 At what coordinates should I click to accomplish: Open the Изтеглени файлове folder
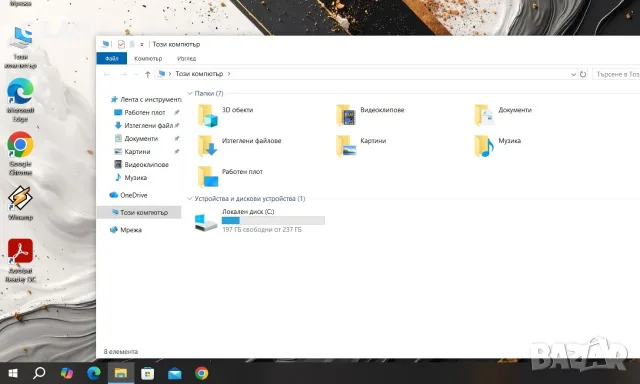pyautogui.click(x=239, y=146)
